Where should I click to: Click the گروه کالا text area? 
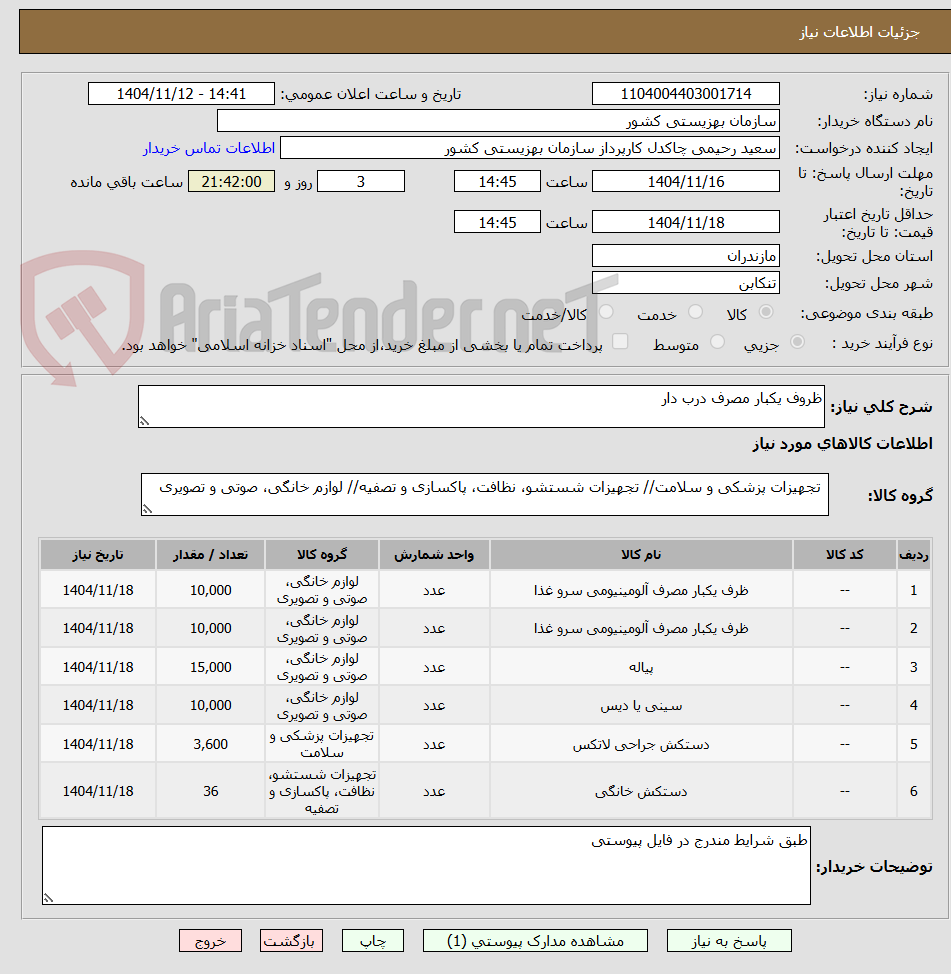(485, 494)
